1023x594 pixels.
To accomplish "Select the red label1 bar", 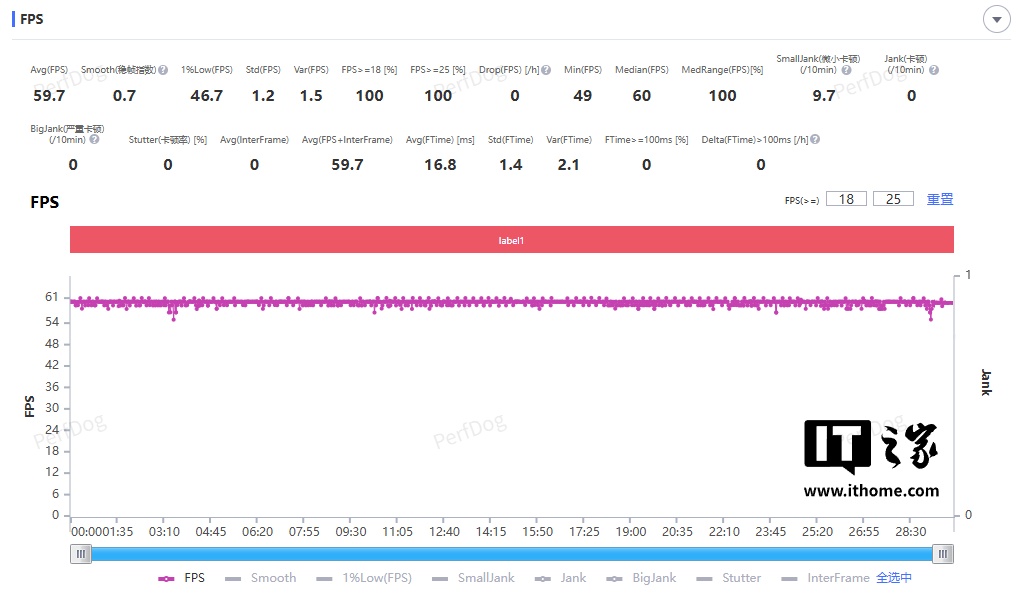I will point(512,240).
